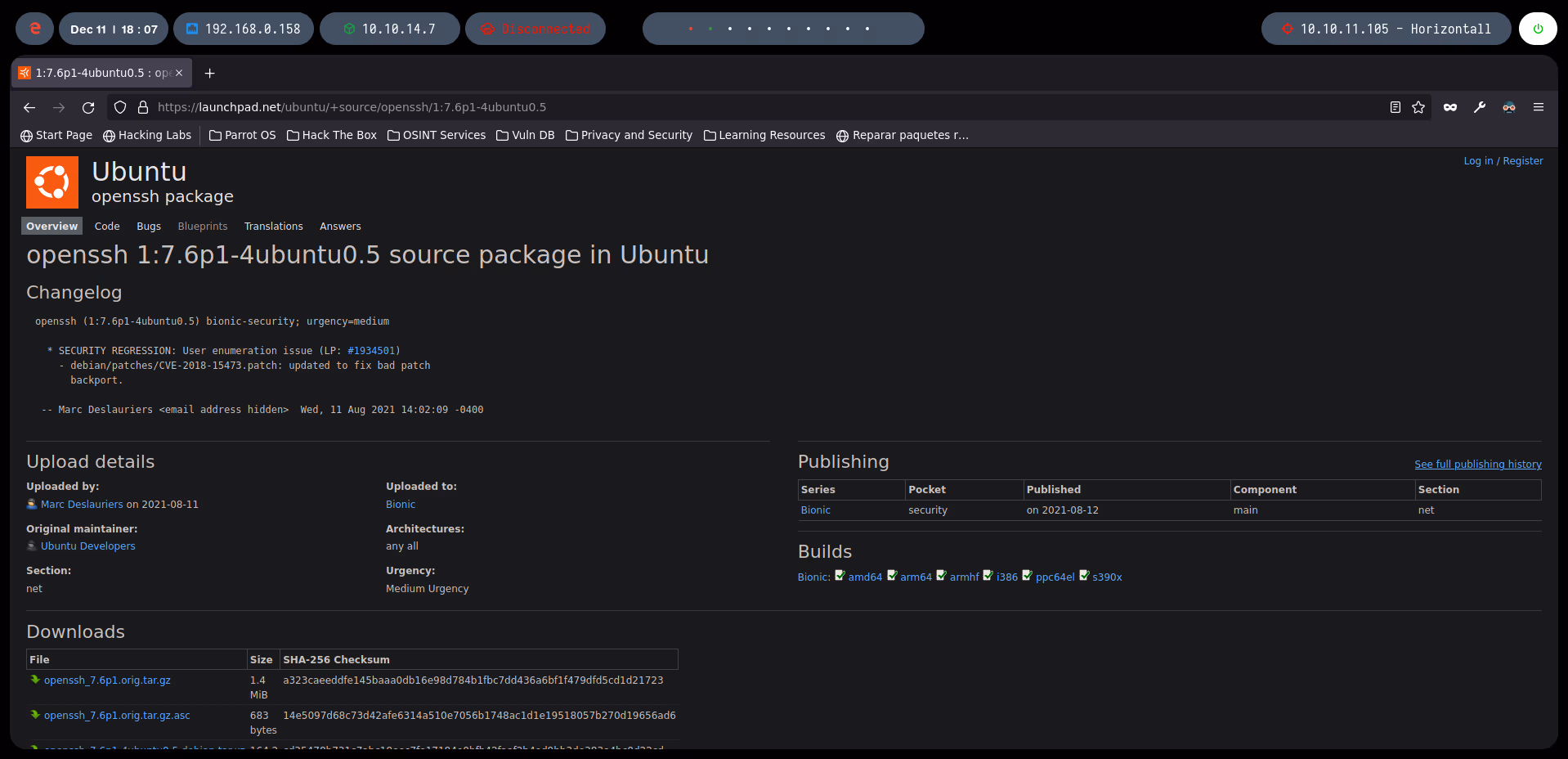Switch to the Bugs section of the package
1568x759 pixels.
coord(148,226)
